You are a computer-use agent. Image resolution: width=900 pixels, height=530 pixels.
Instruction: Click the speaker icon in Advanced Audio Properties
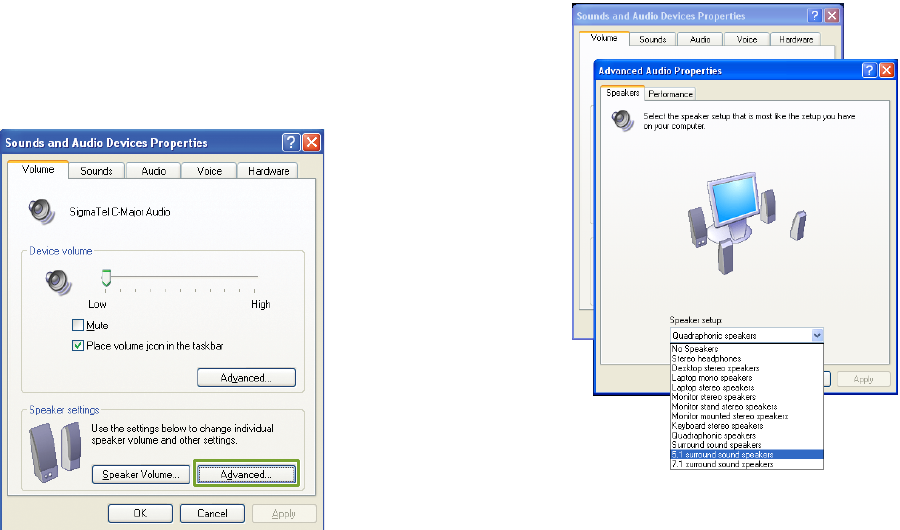[x=623, y=120]
